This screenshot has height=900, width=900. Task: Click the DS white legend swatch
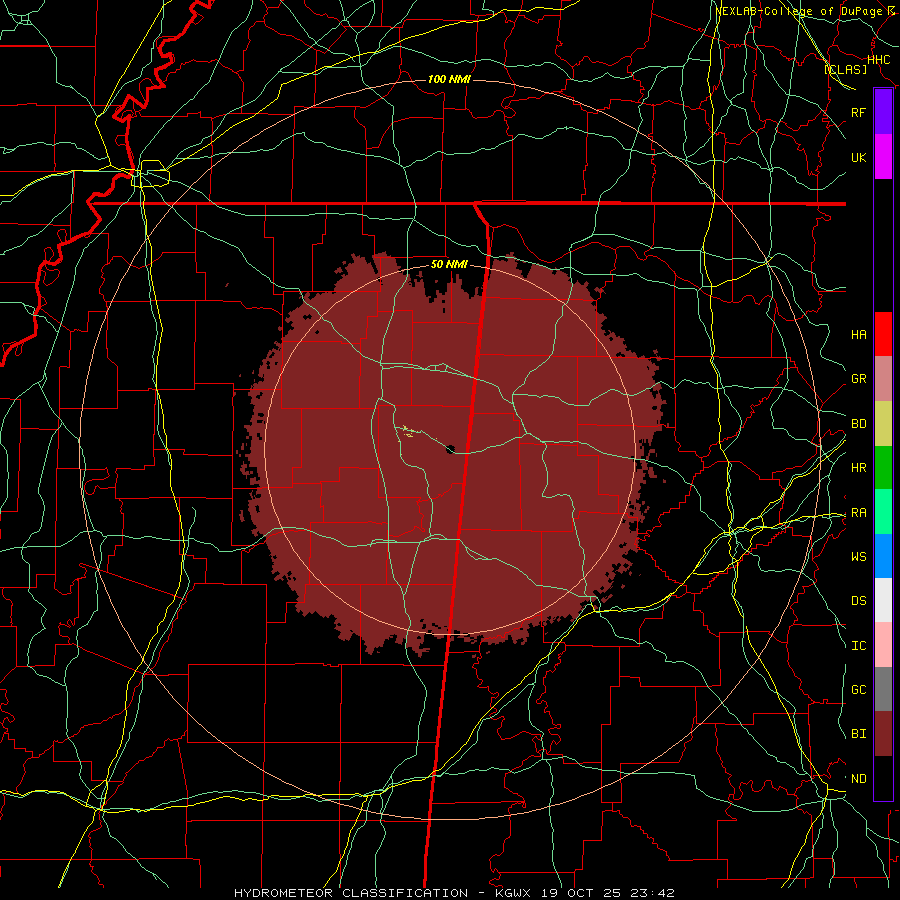883,600
